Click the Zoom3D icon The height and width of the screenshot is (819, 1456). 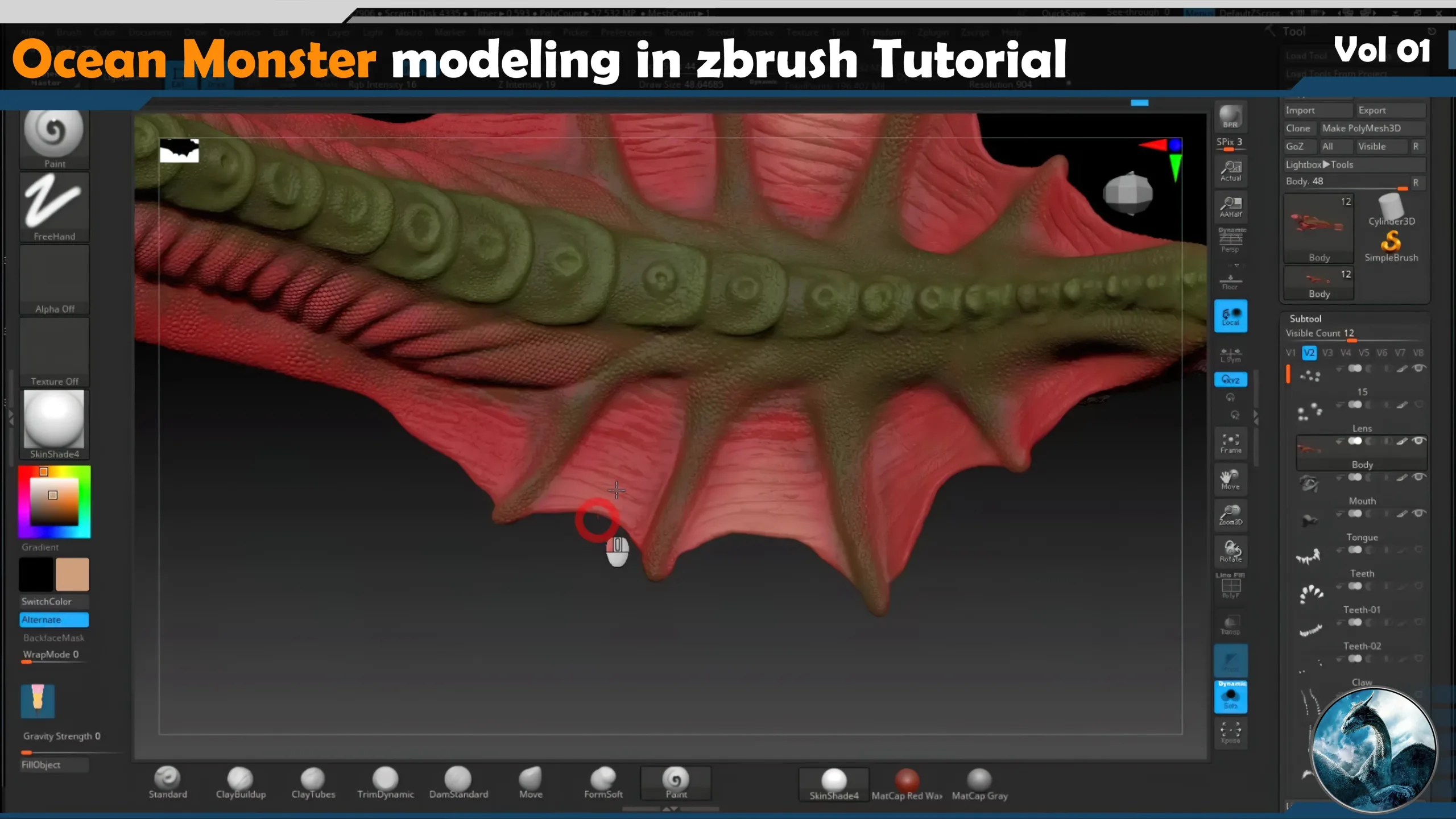click(1230, 515)
